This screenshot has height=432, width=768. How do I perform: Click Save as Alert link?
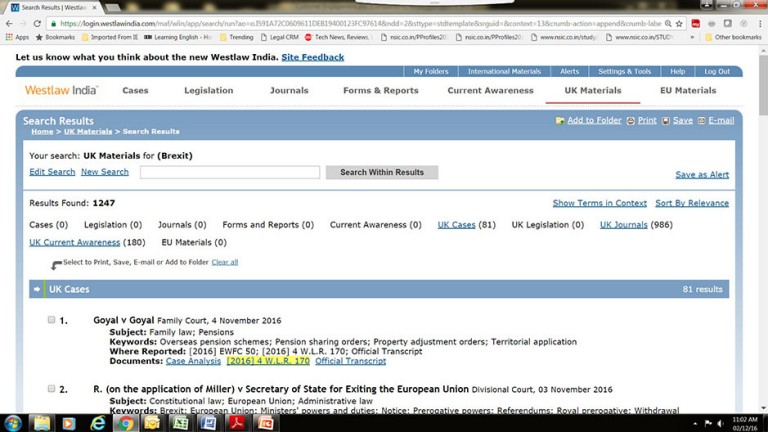point(702,175)
